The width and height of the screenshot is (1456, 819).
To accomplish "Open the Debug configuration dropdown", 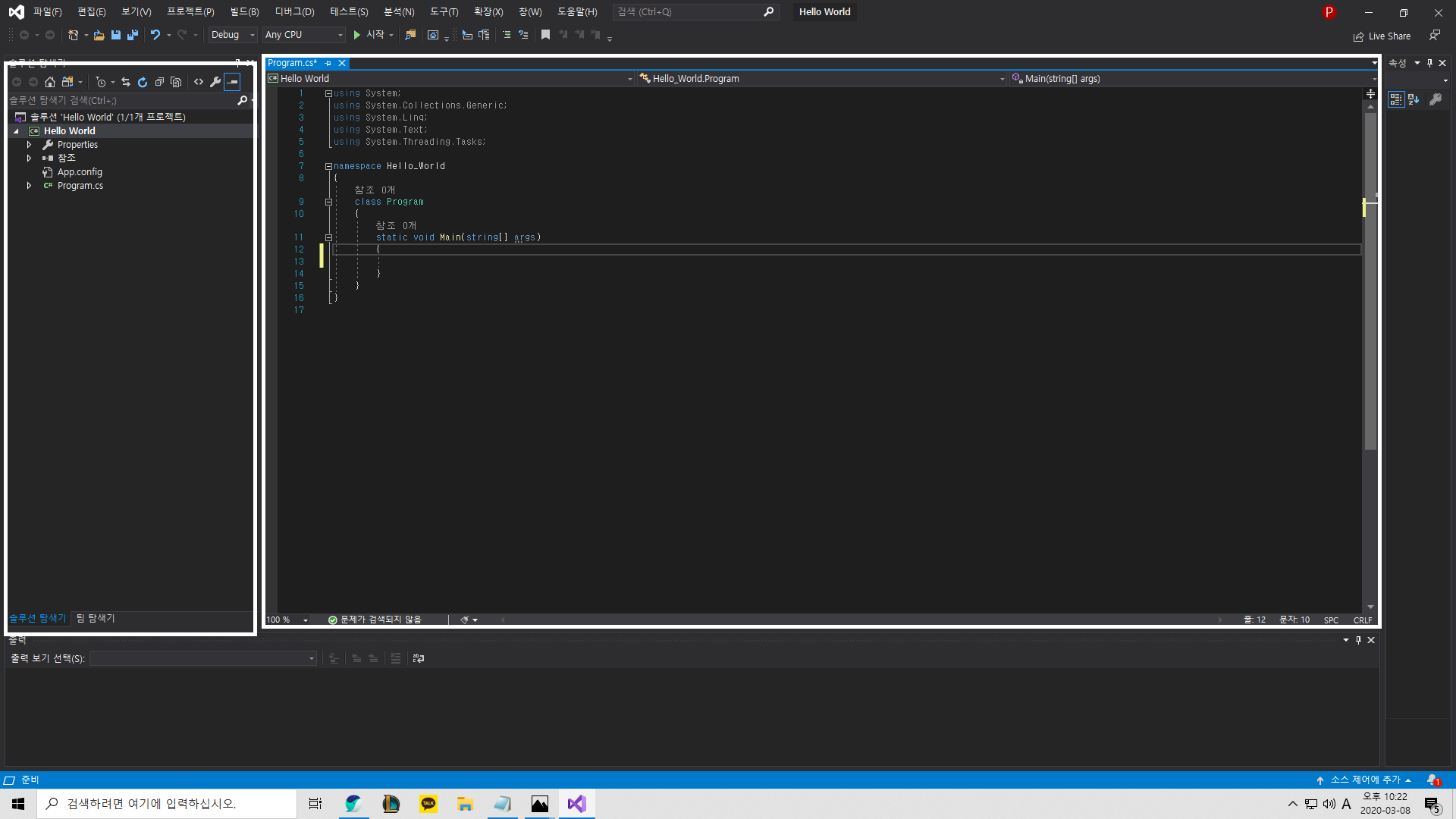I will (233, 35).
